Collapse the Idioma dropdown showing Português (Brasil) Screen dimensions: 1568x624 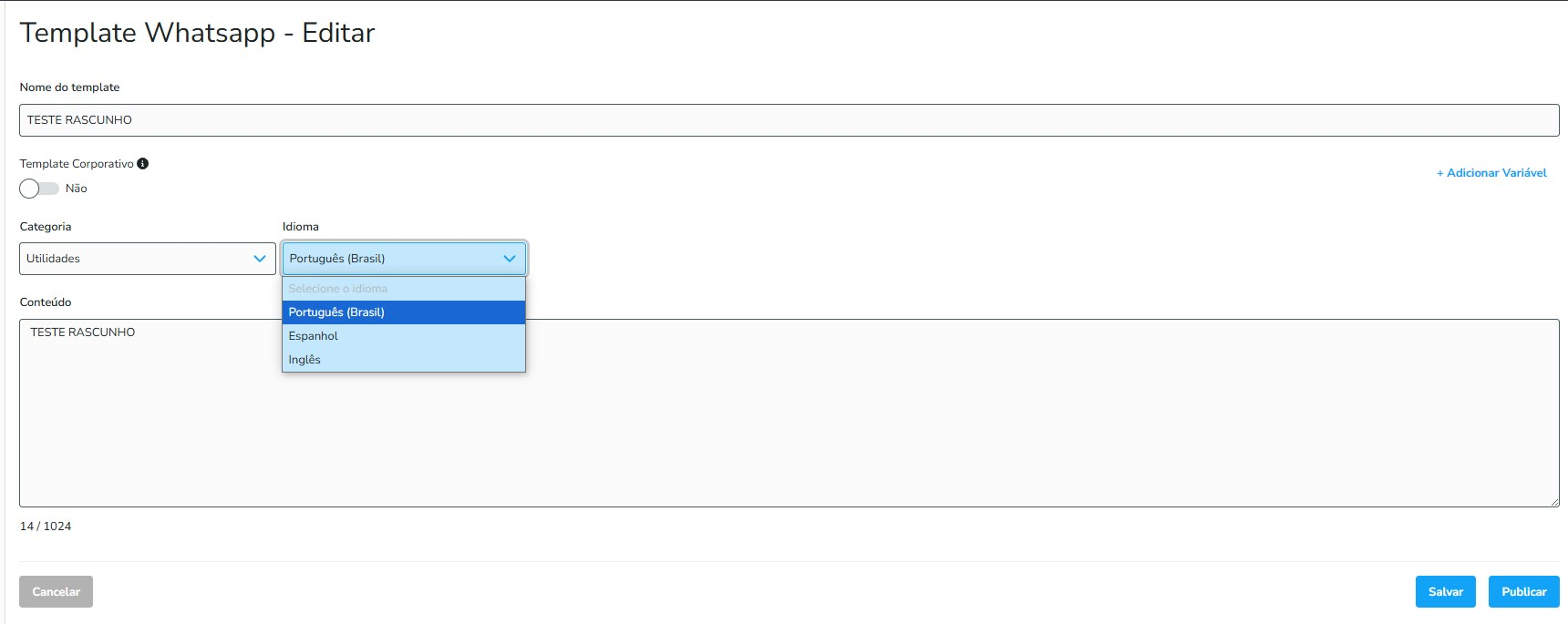392,259
